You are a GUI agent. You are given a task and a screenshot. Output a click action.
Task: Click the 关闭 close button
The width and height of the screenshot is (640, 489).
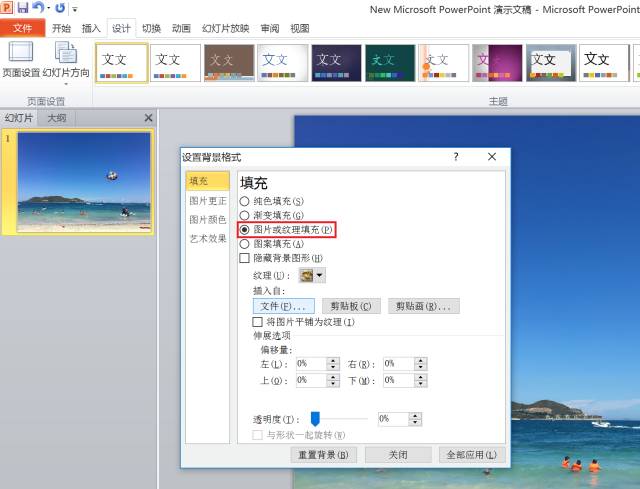398,455
